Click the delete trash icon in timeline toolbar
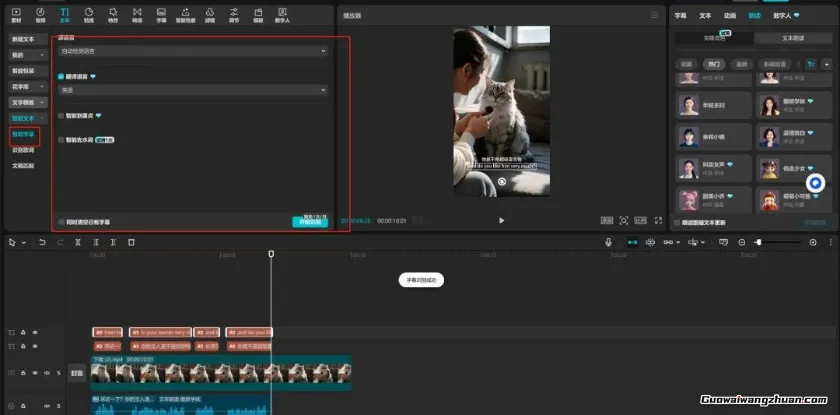 tap(131, 243)
